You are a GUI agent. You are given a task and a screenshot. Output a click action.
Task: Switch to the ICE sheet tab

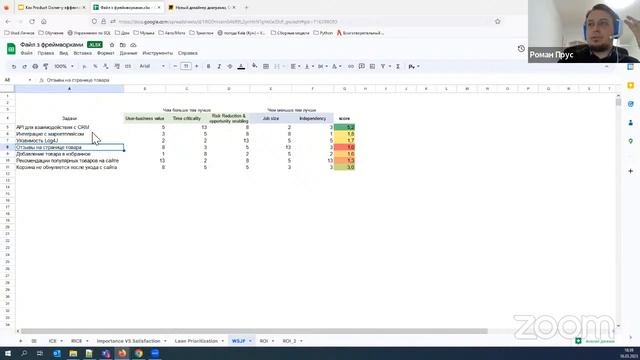pos(53,341)
